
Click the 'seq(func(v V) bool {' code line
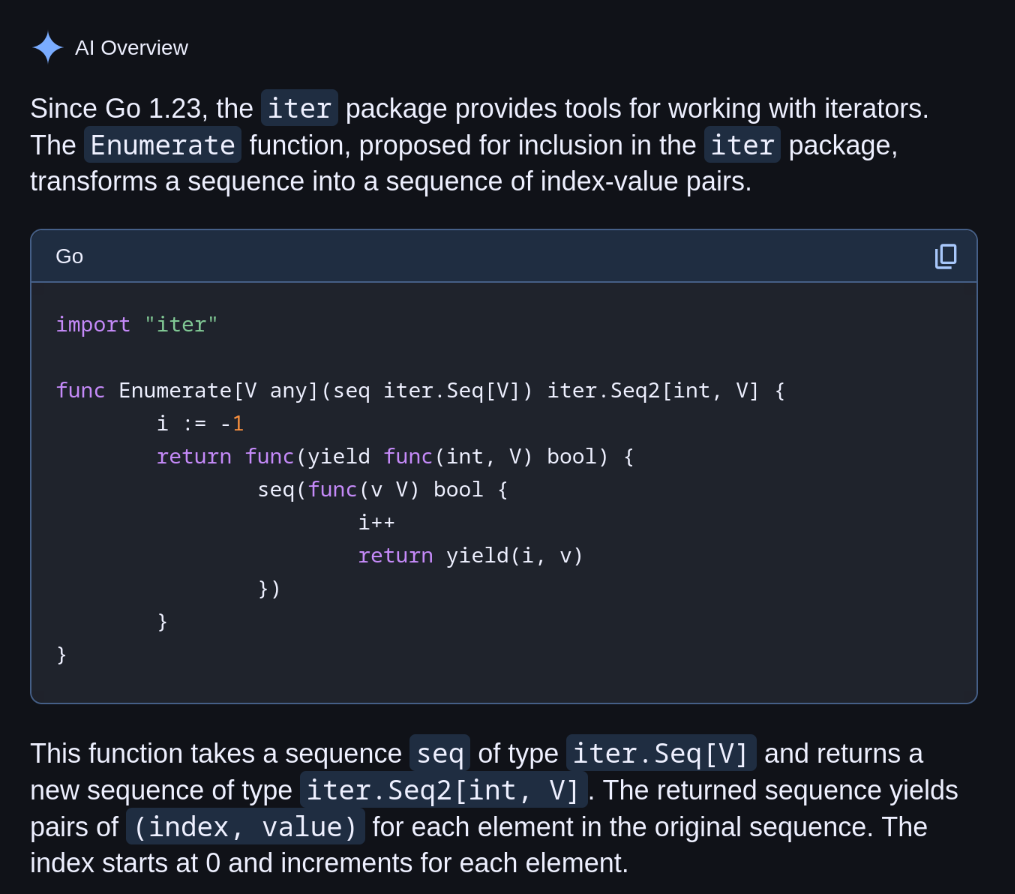point(383,489)
